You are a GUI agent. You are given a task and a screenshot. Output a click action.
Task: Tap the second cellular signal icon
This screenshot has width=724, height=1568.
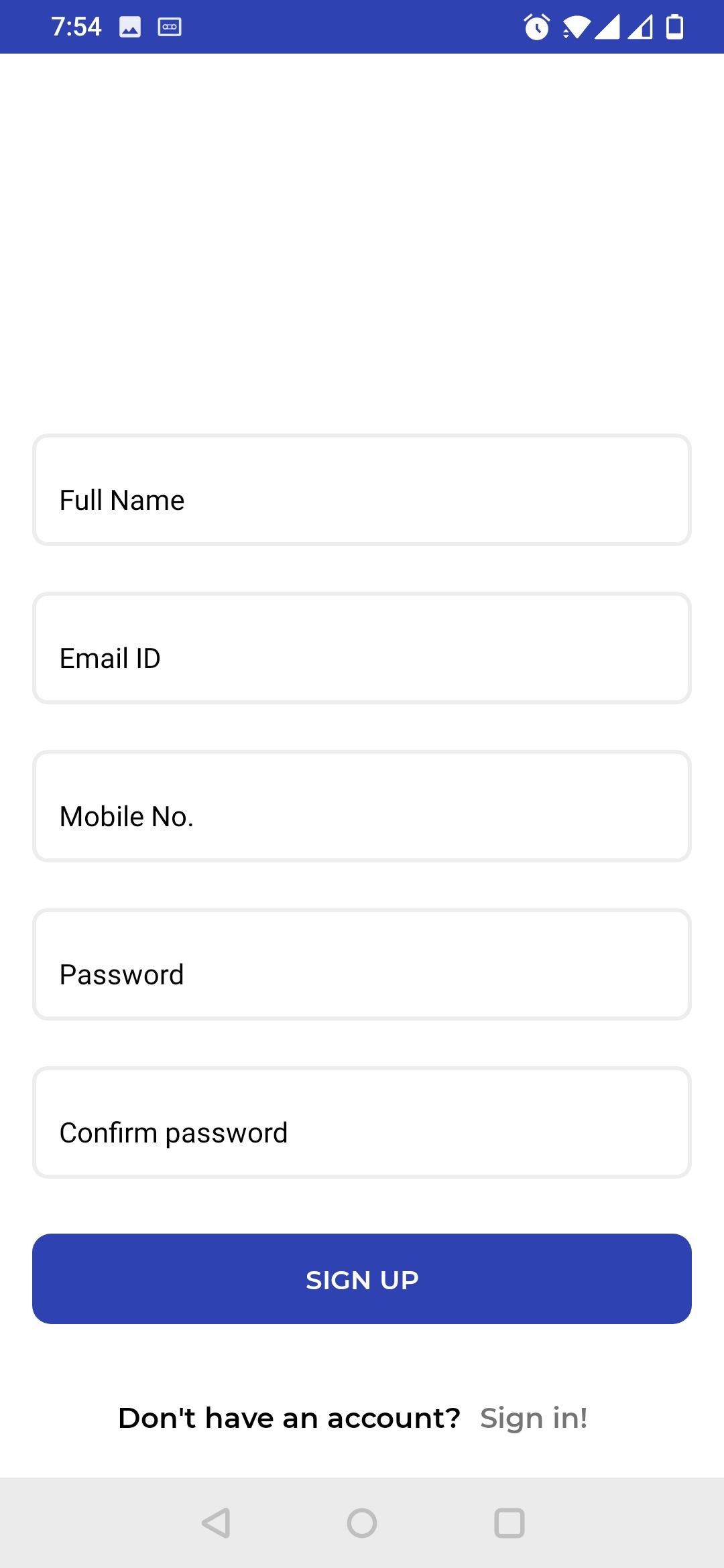pos(640,27)
